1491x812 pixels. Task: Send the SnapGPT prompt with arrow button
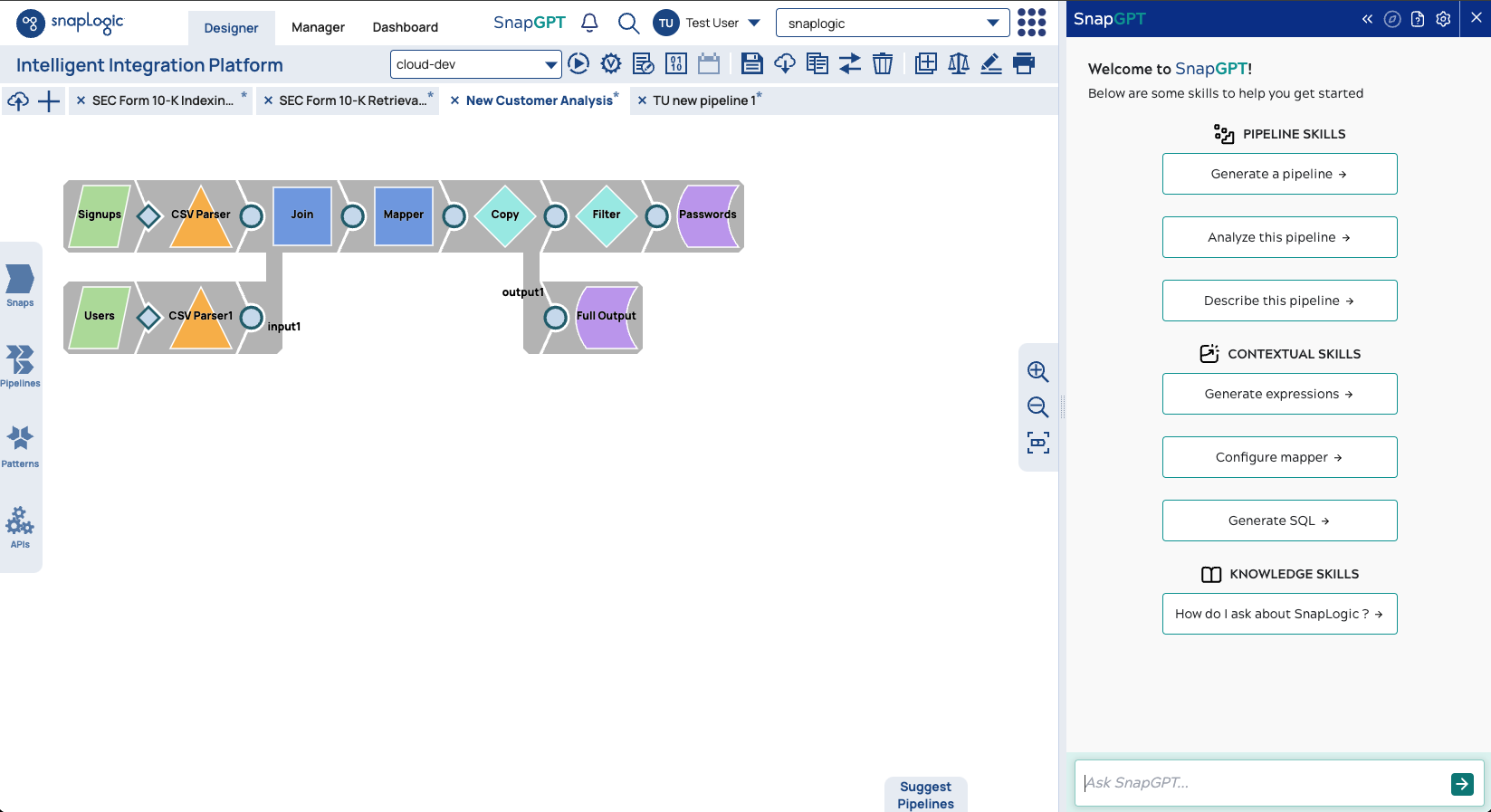pyautogui.click(x=1462, y=784)
